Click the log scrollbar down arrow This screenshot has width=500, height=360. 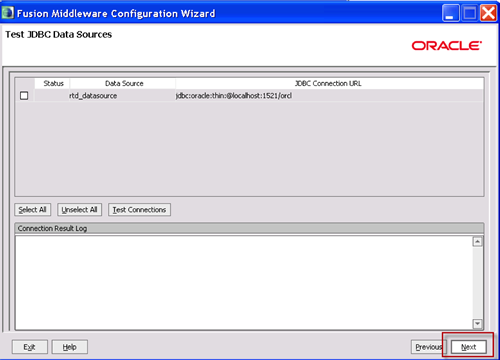[x=478, y=323]
